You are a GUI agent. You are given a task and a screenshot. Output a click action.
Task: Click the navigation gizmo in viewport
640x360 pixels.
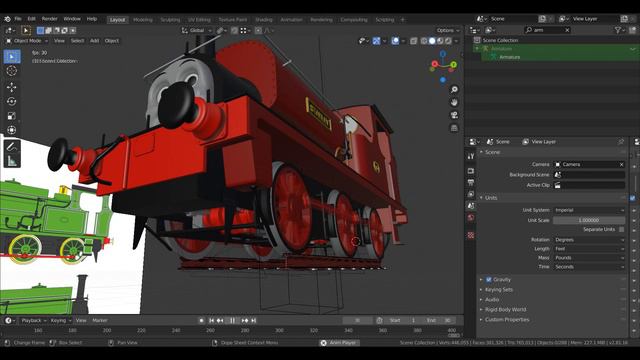(x=443, y=65)
